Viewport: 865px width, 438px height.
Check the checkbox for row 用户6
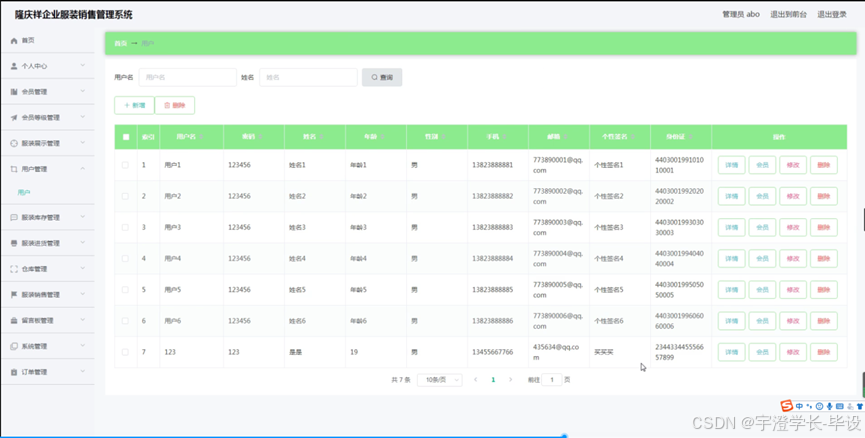click(125, 321)
